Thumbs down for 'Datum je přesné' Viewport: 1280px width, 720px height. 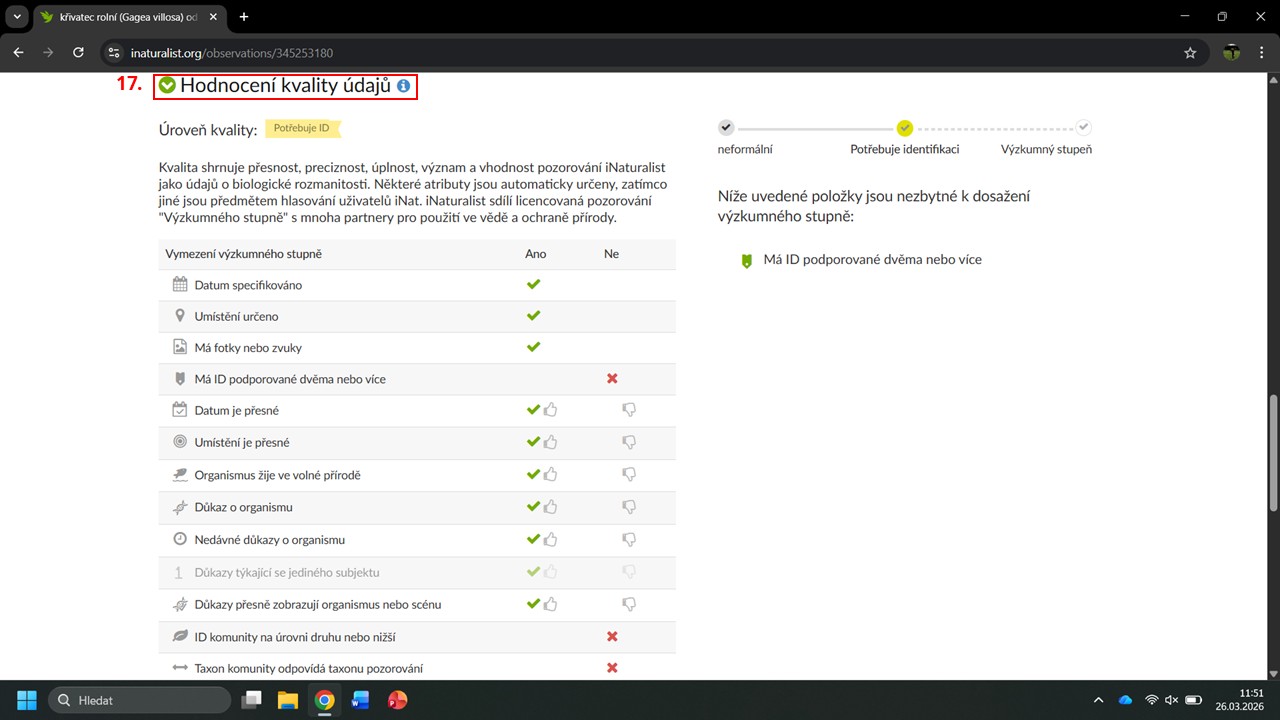point(629,410)
